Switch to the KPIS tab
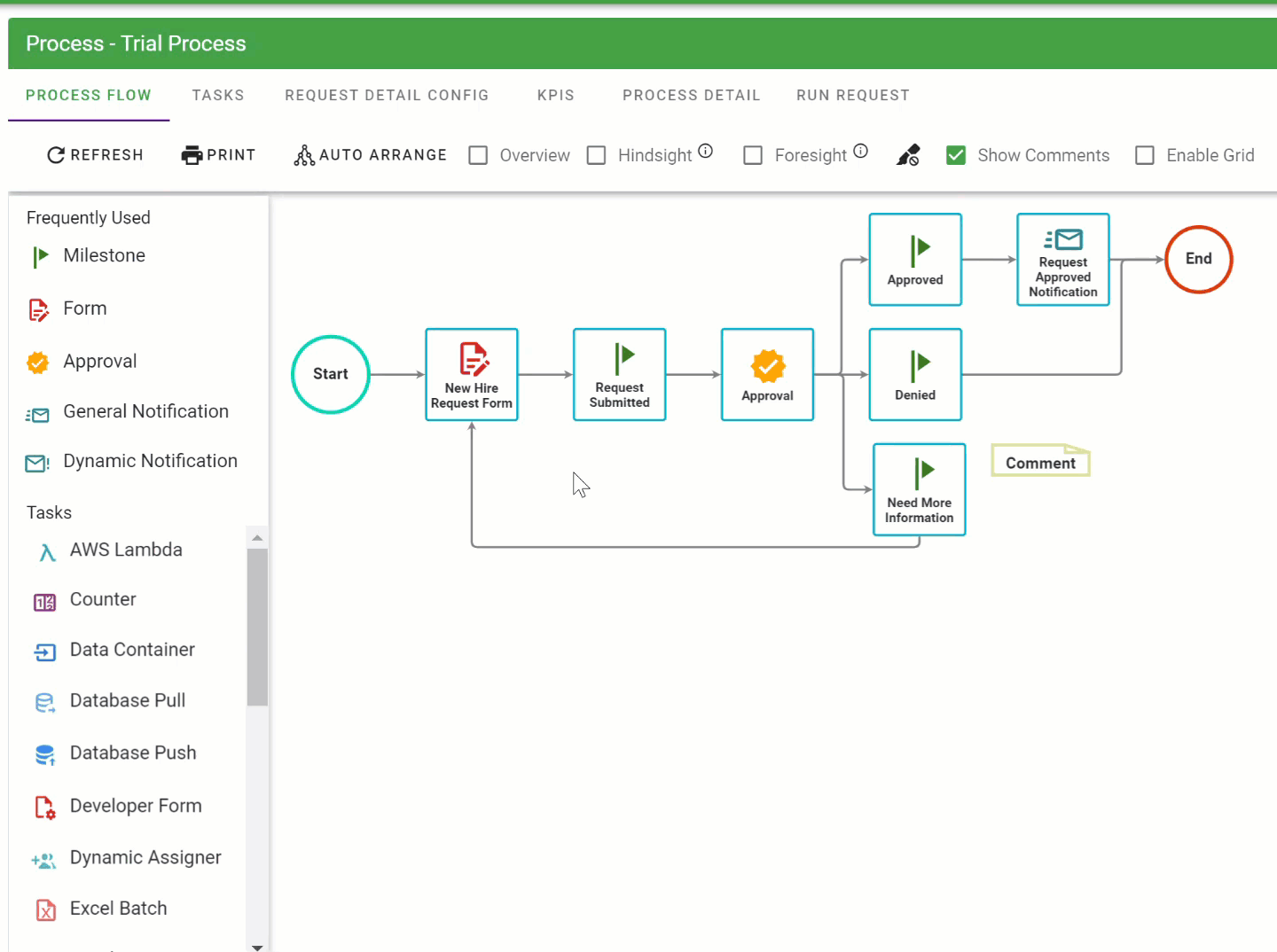The height and width of the screenshot is (952, 1277). 555,96
